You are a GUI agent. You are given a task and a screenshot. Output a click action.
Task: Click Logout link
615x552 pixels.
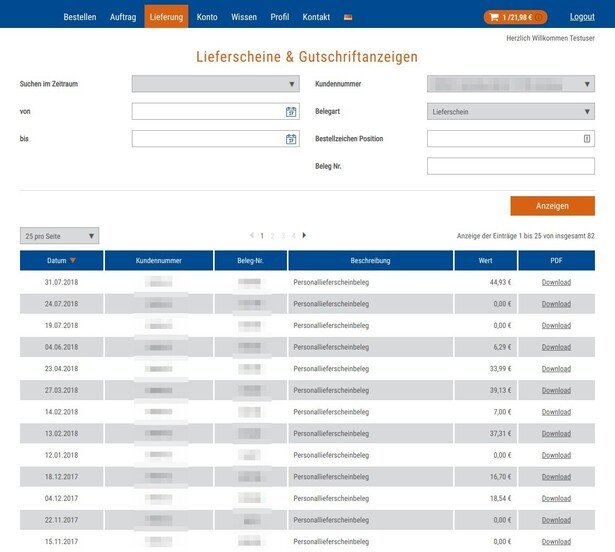pyautogui.click(x=582, y=17)
